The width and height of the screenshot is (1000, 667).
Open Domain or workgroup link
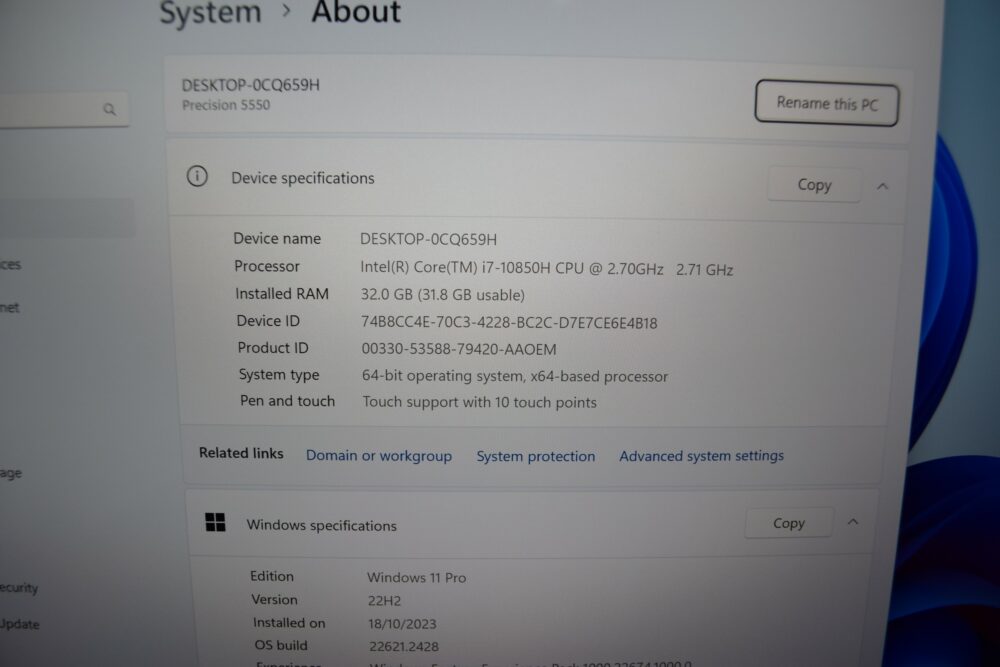(x=379, y=456)
